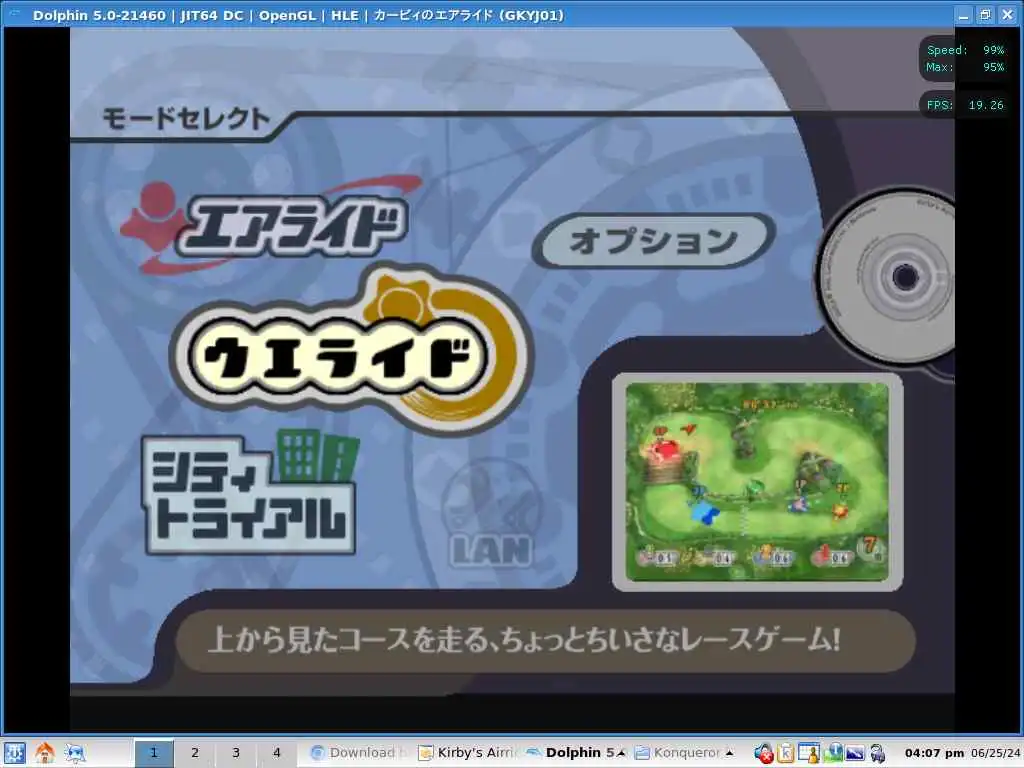
Task: Click the Dolphin window title bar text
Action: click(298, 15)
